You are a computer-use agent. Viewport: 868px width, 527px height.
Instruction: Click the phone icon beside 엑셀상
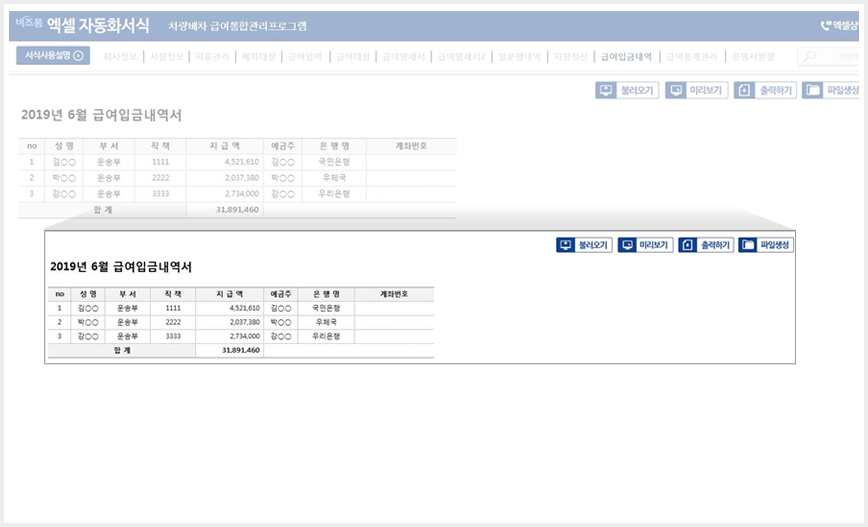click(x=825, y=25)
